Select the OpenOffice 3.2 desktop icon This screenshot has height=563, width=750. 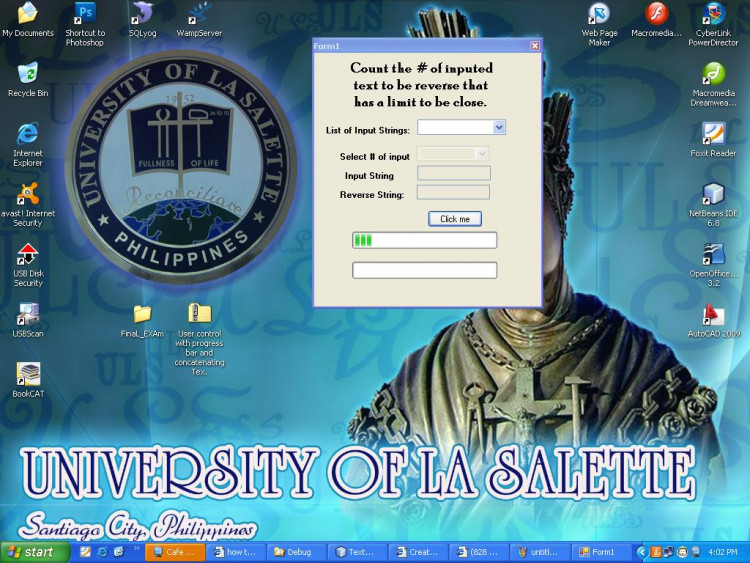(x=713, y=265)
